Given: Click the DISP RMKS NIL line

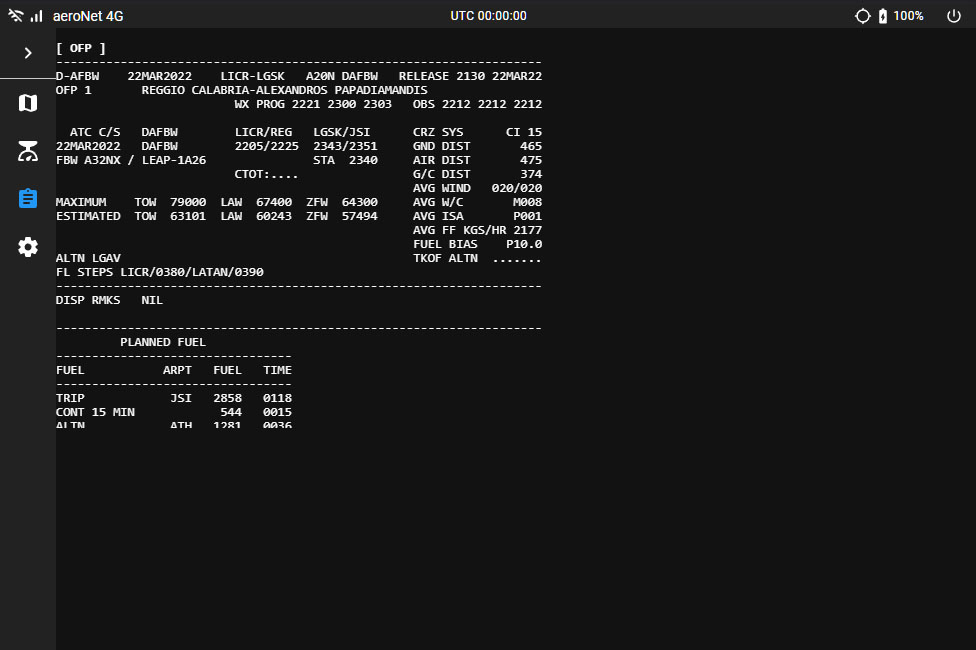Looking at the screenshot, I should point(109,300).
